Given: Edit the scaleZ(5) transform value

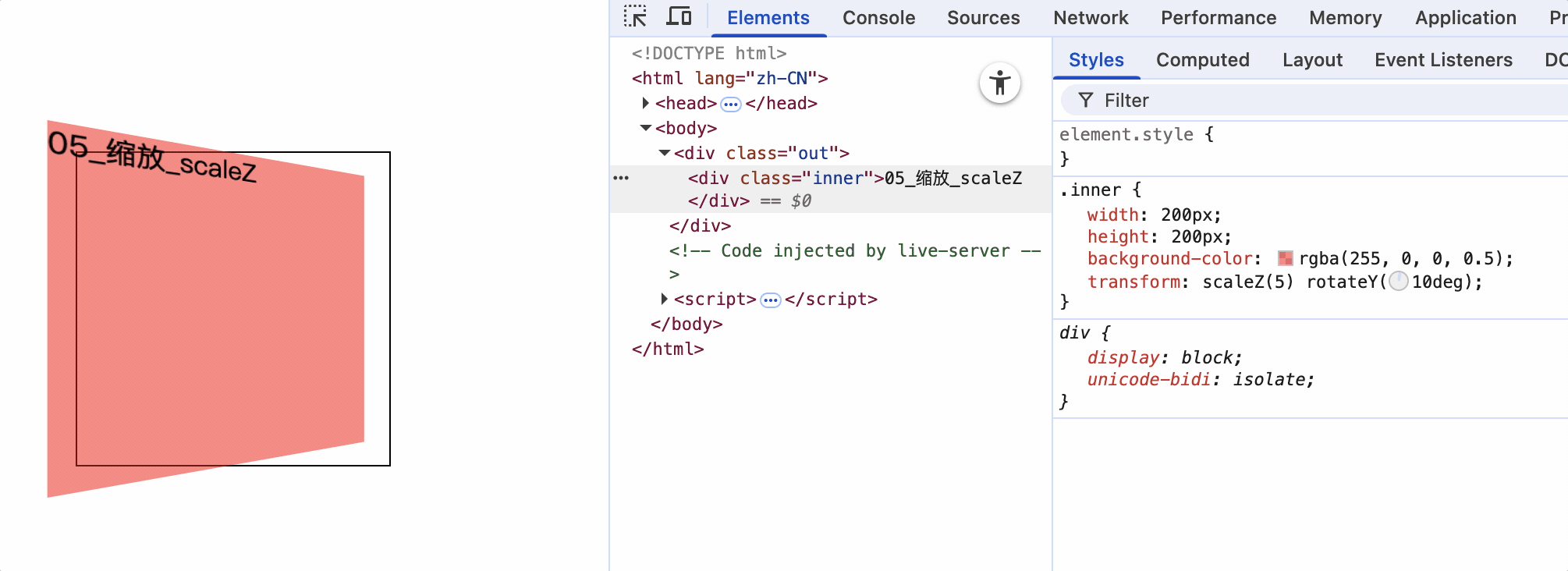Looking at the screenshot, I should (1248, 282).
